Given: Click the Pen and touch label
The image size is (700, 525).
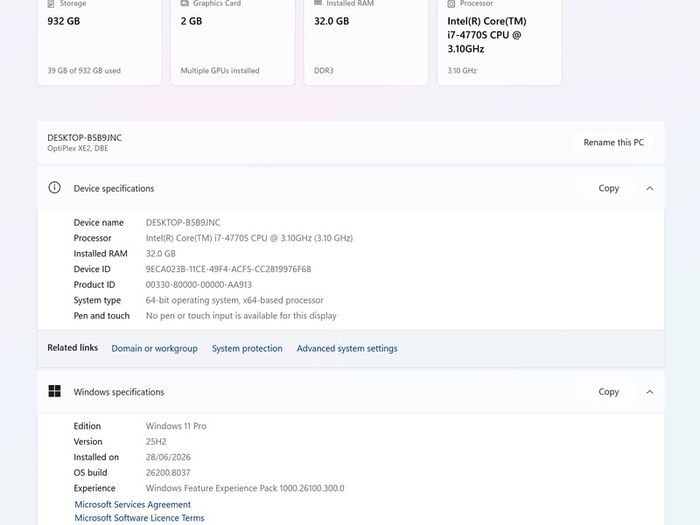Looking at the screenshot, I should pyautogui.click(x=101, y=316).
